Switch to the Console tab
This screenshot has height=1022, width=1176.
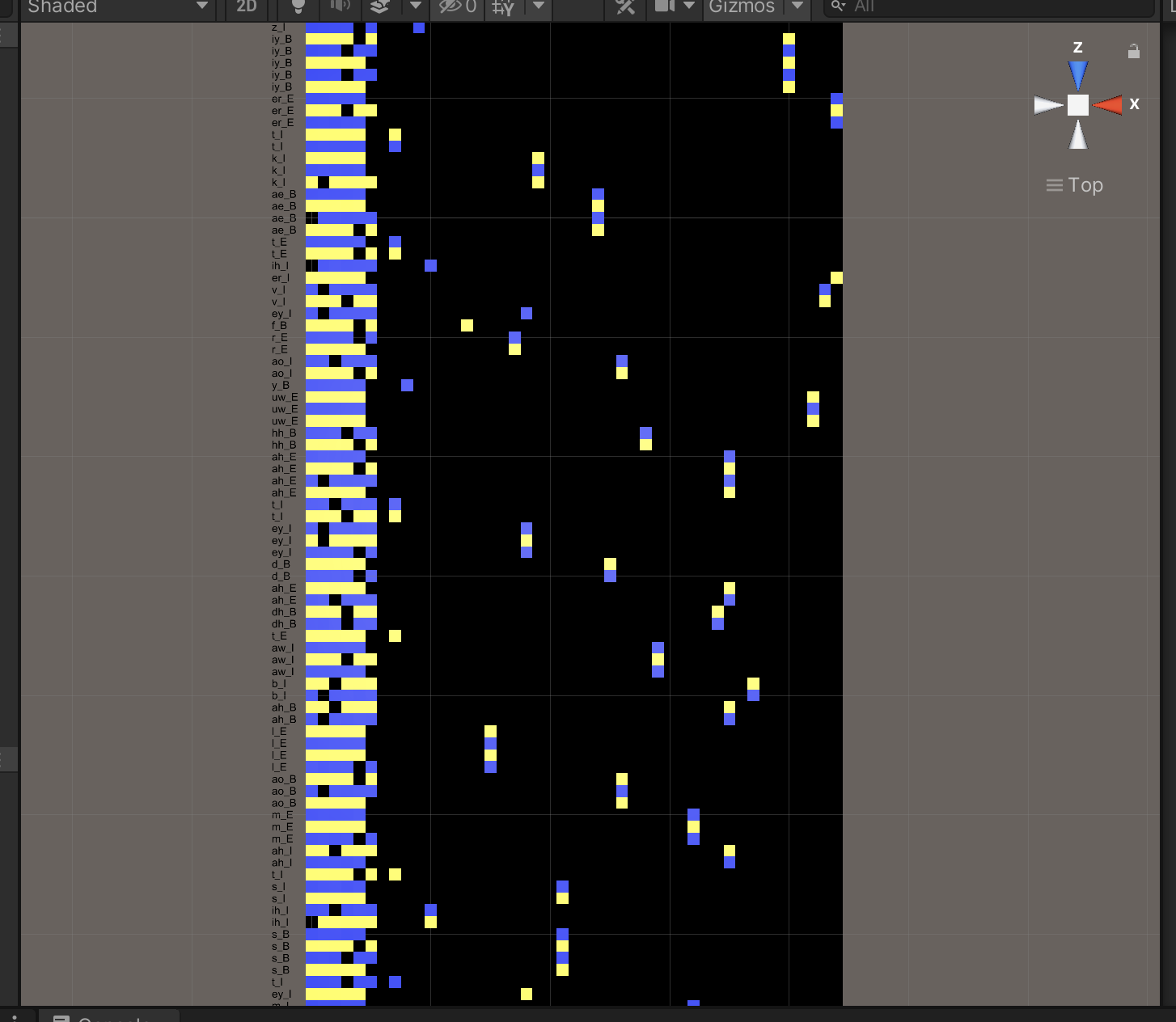point(109,1018)
